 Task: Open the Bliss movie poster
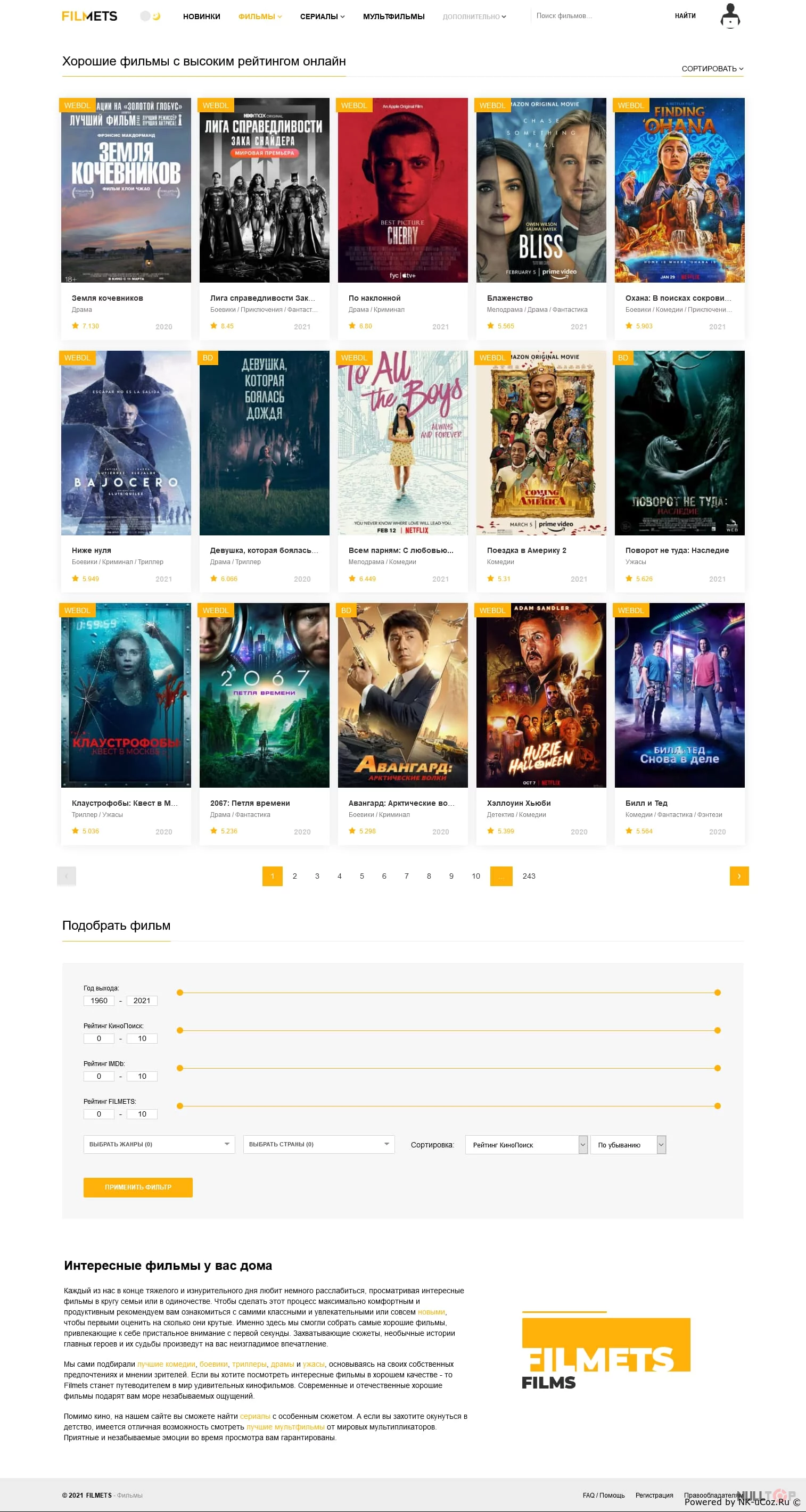pyautogui.click(x=541, y=190)
